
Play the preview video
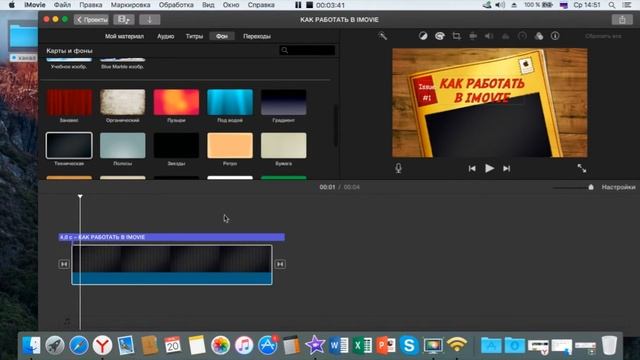(x=489, y=168)
